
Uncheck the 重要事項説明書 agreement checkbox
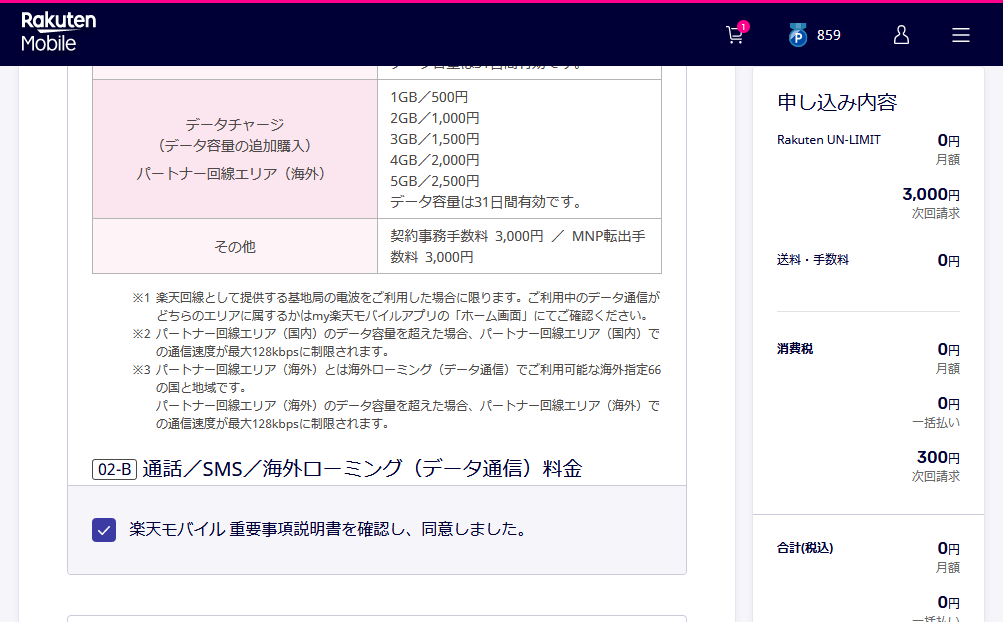click(x=104, y=530)
